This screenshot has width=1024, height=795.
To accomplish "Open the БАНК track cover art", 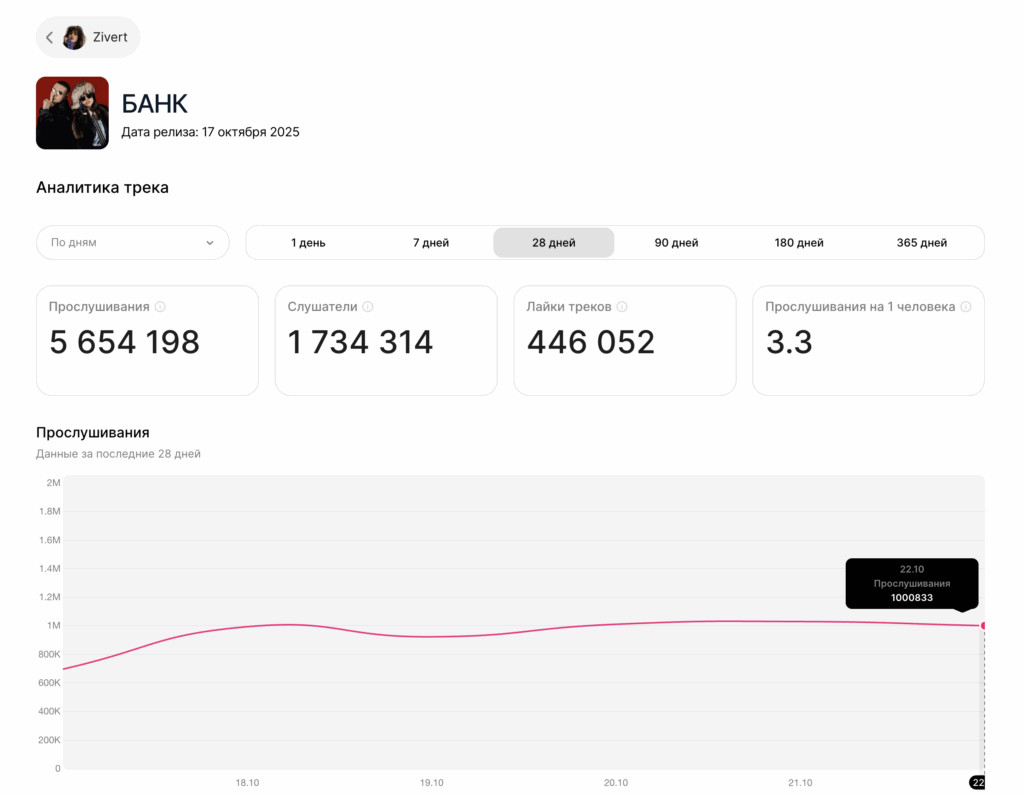I will [x=72, y=113].
